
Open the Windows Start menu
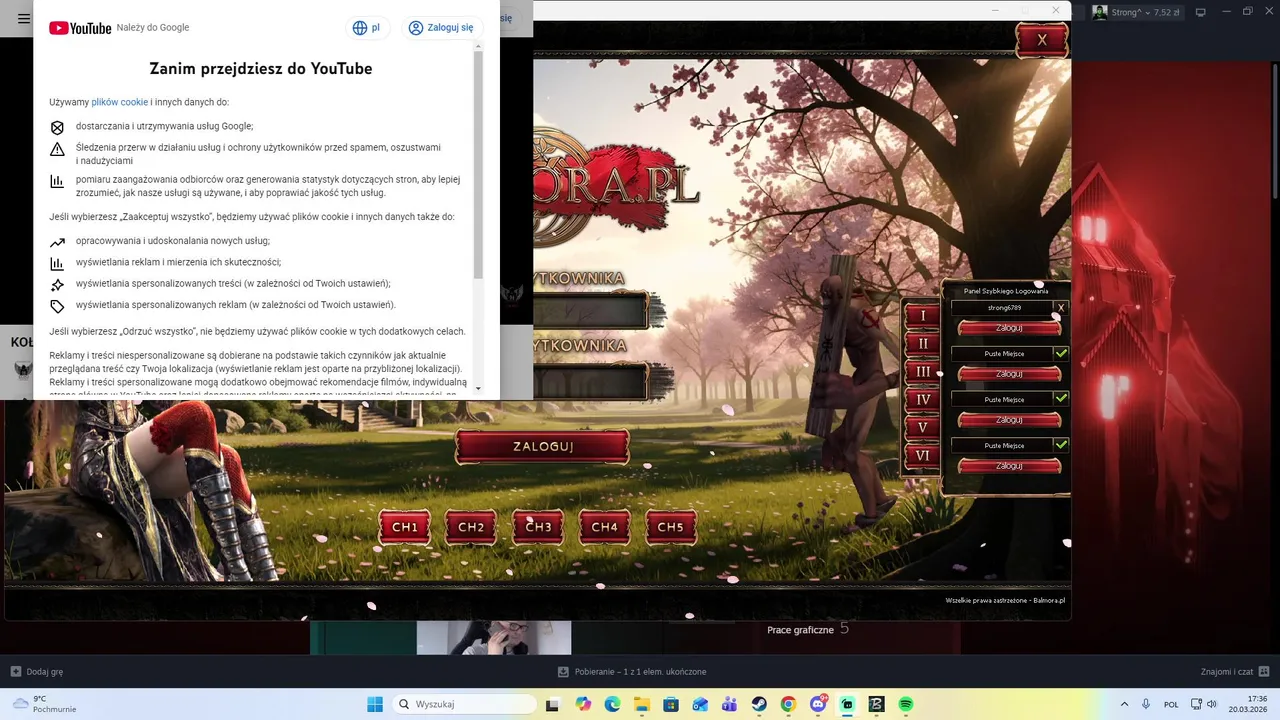click(x=375, y=704)
